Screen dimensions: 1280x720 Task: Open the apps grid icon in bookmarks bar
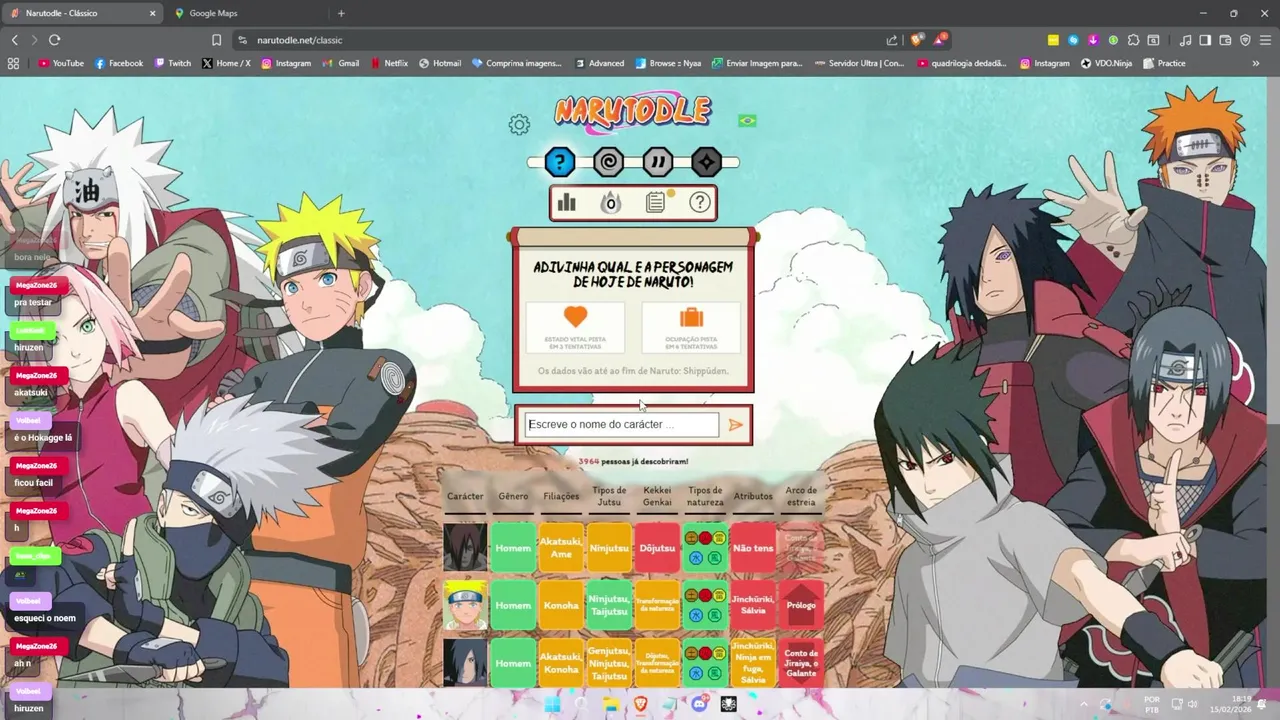tap(13, 63)
